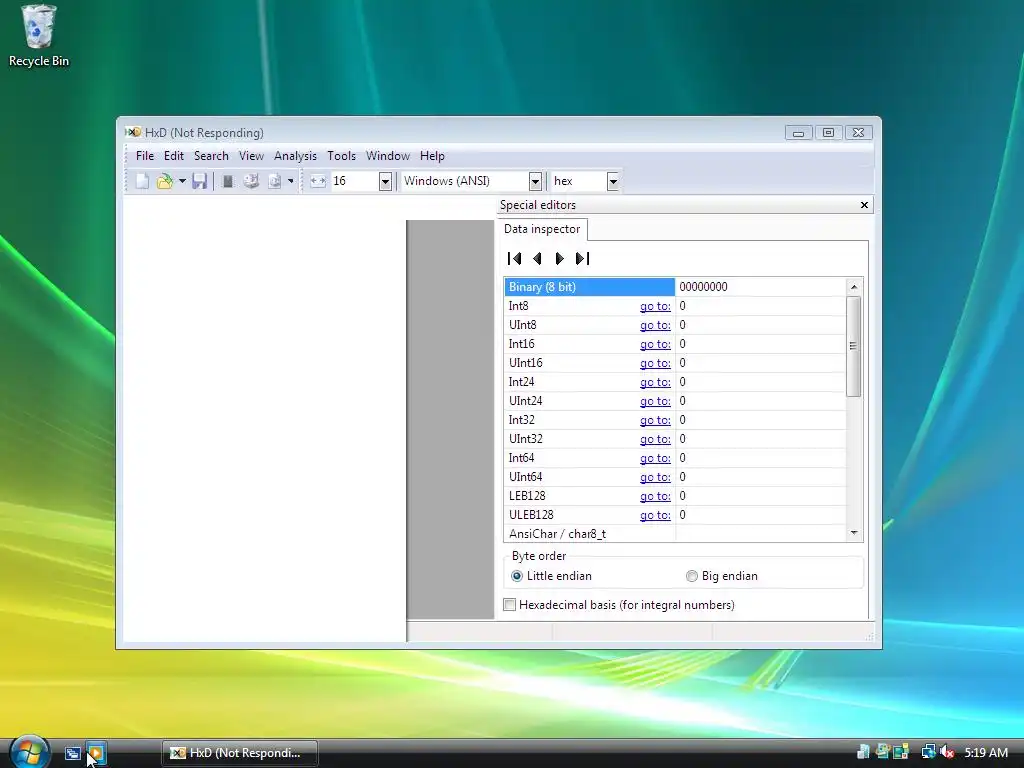Click the Data inspector vertical scrollbar thumb

(854, 346)
